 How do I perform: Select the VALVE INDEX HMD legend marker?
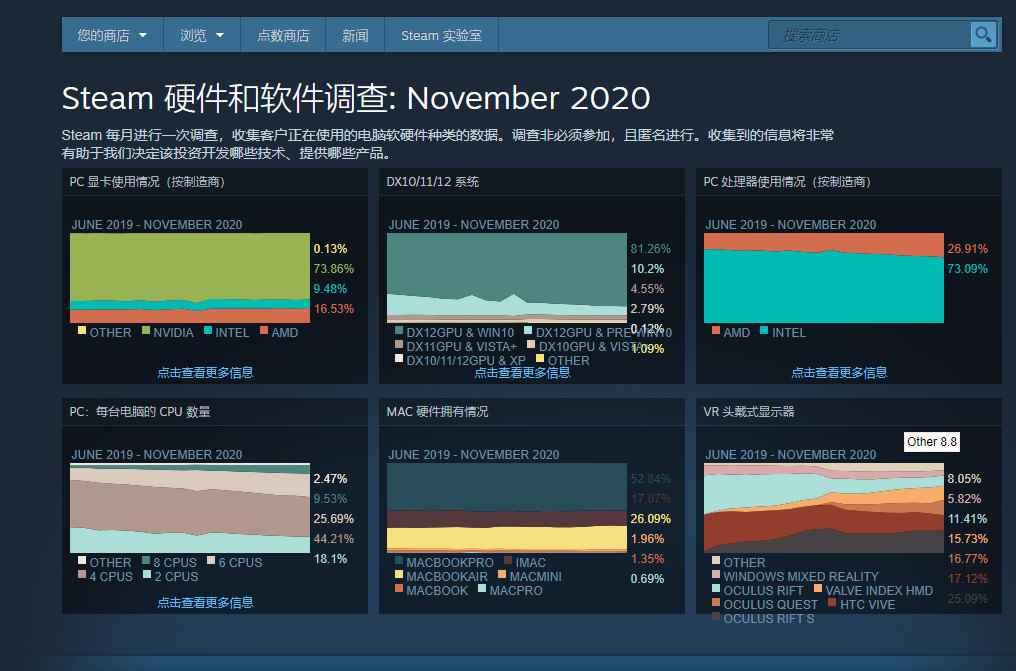[818, 589]
